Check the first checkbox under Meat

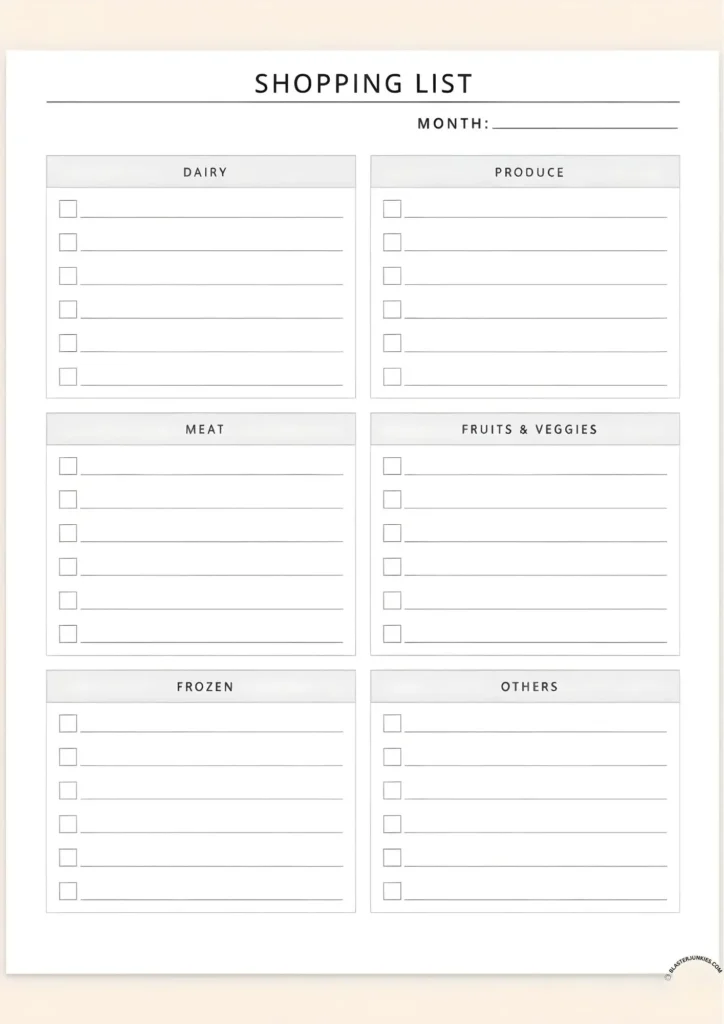click(x=68, y=466)
